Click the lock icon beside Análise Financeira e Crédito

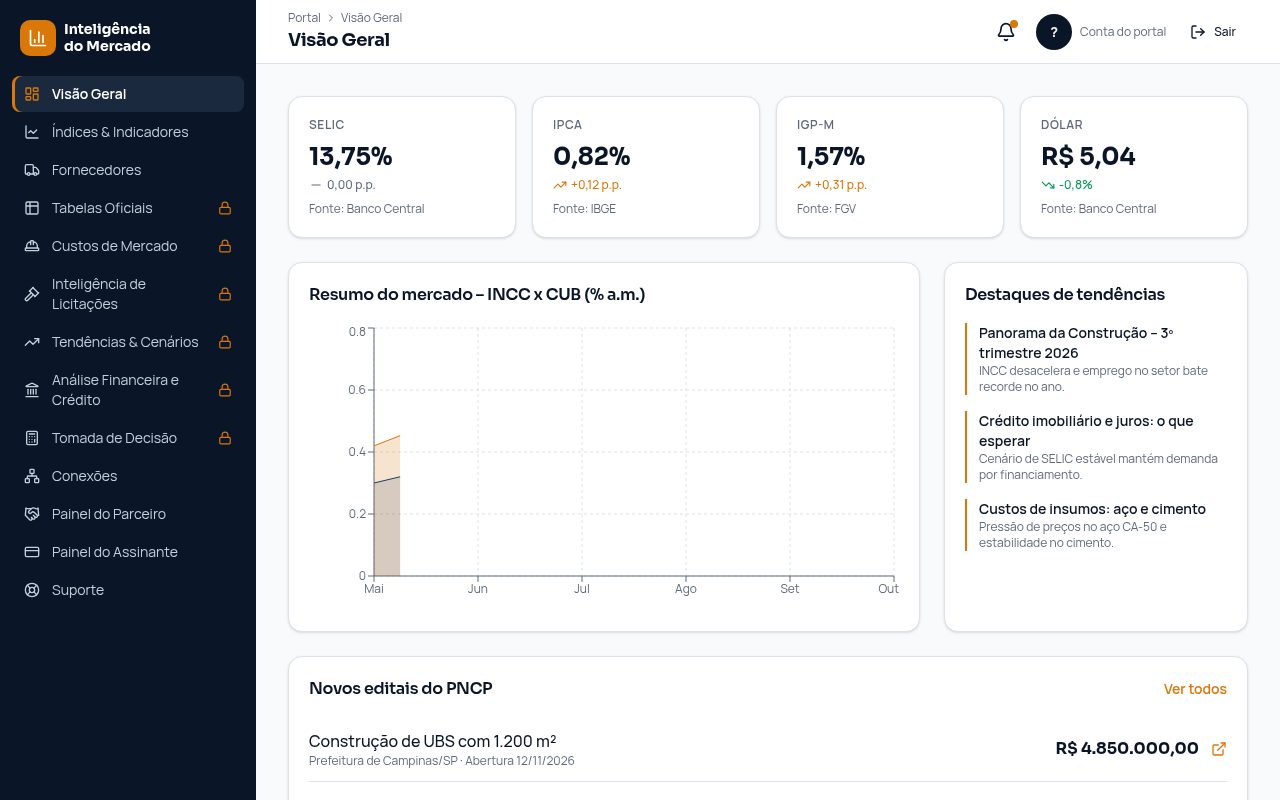coord(225,390)
